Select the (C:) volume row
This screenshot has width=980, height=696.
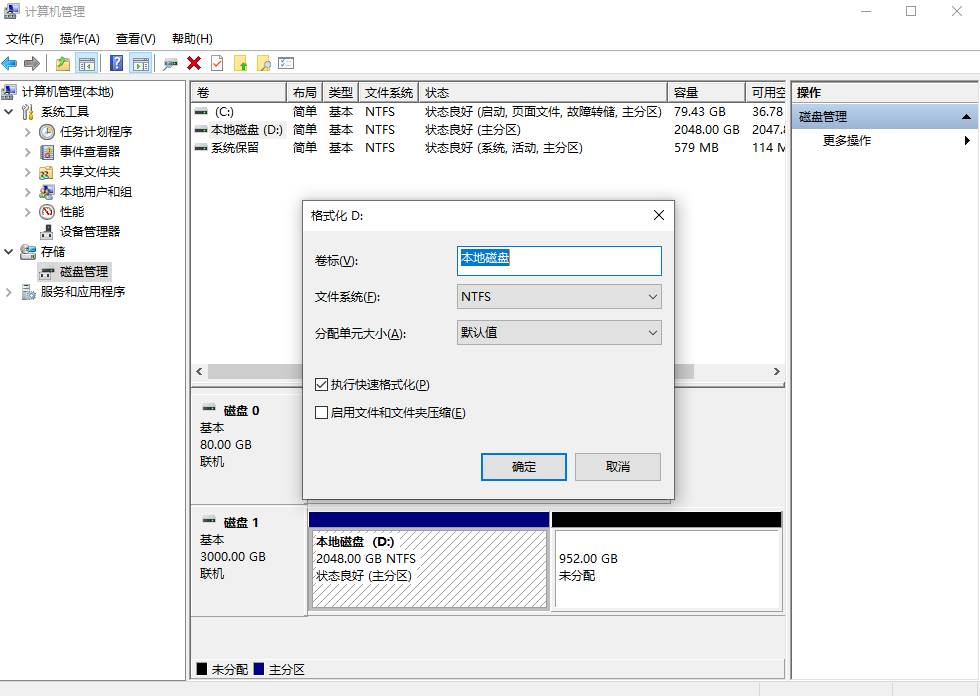[488, 112]
